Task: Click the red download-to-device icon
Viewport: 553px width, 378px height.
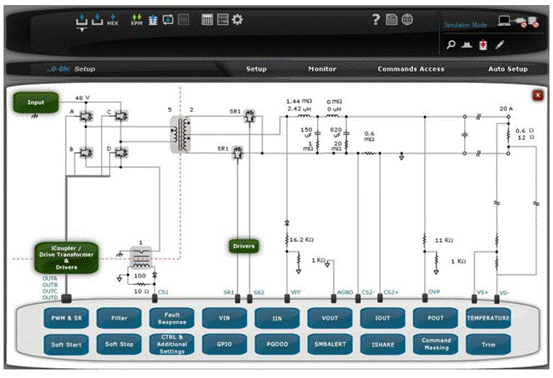Action: tap(483, 45)
